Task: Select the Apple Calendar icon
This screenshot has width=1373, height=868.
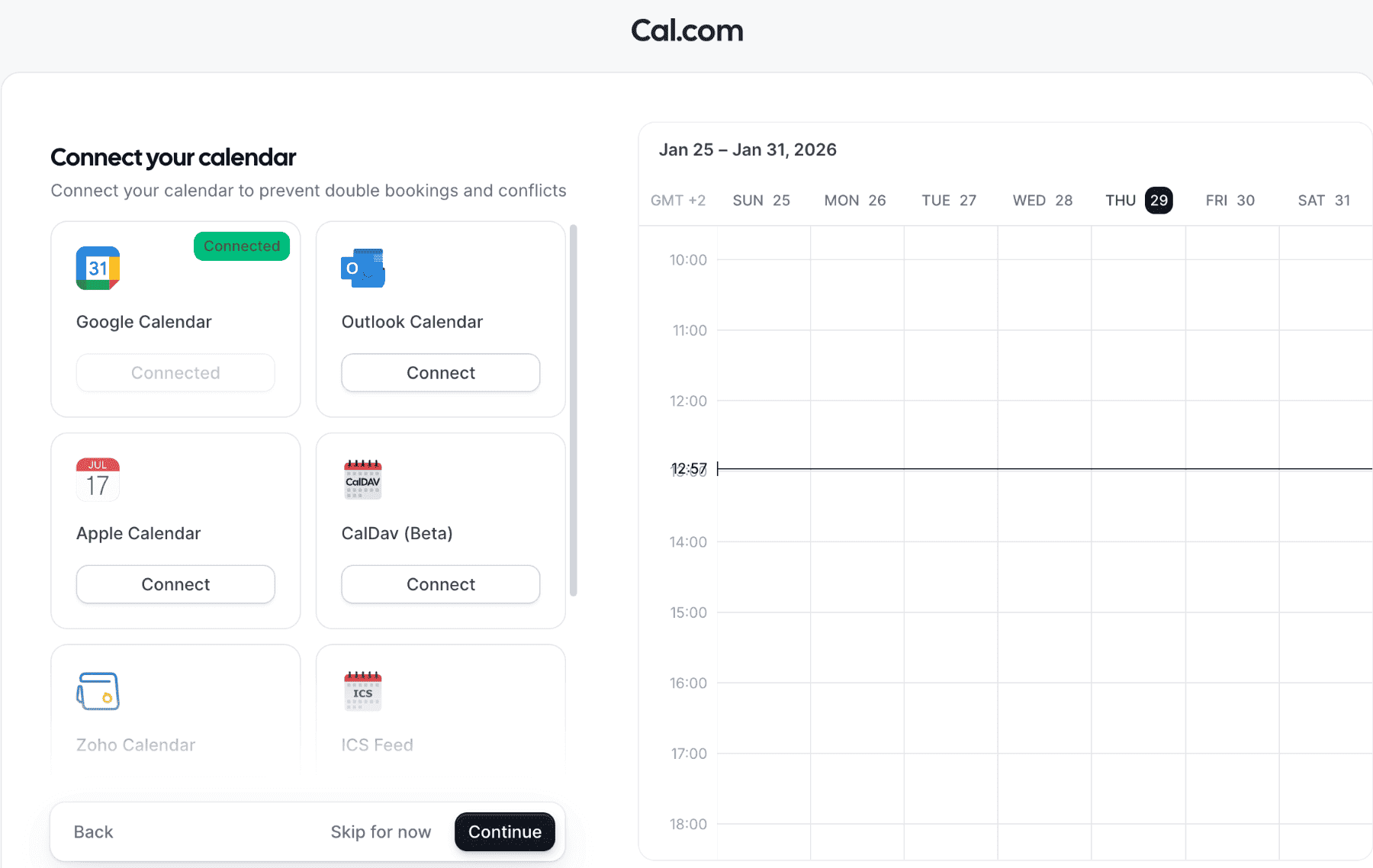Action: point(97,479)
